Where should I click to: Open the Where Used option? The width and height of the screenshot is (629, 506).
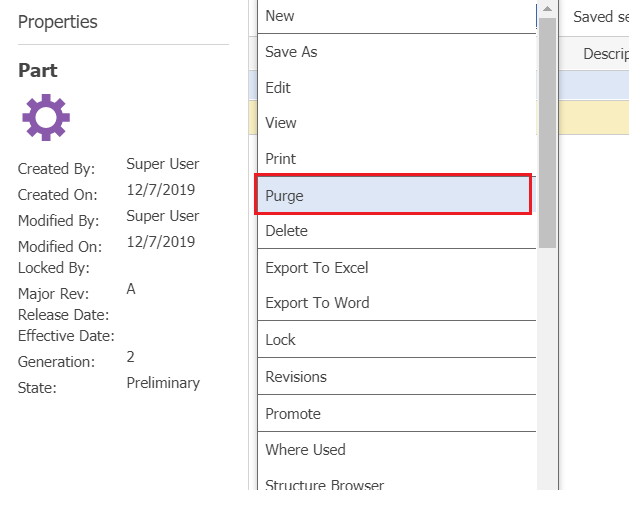pos(305,450)
